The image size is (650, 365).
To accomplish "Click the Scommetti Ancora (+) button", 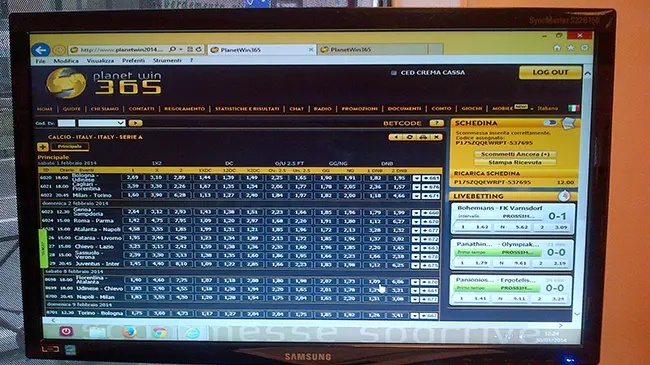I will (x=515, y=154).
